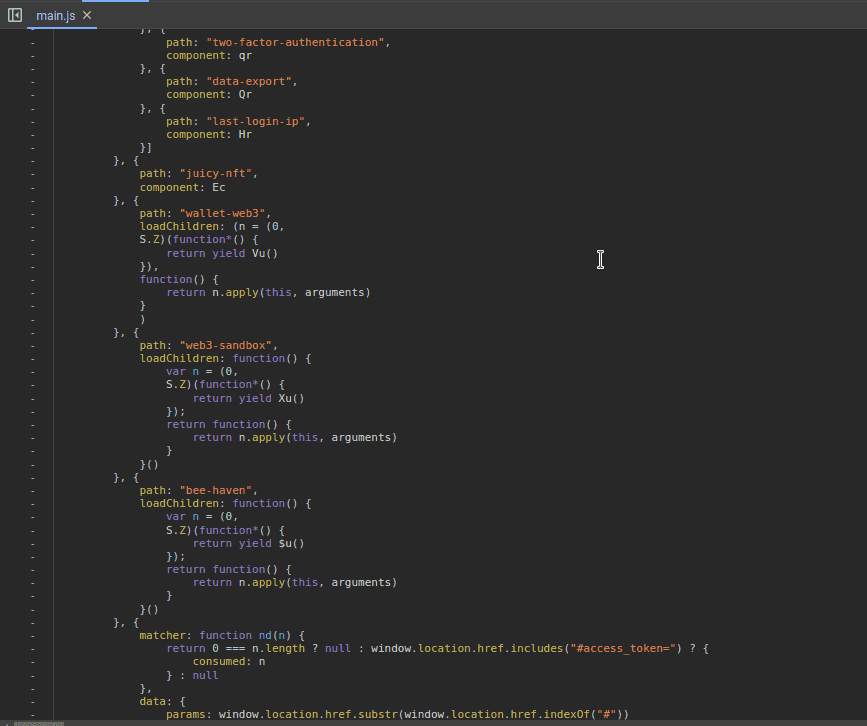Click the loadChildren key under wallet-web3
This screenshot has height=726, width=867.
[x=179, y=227]
